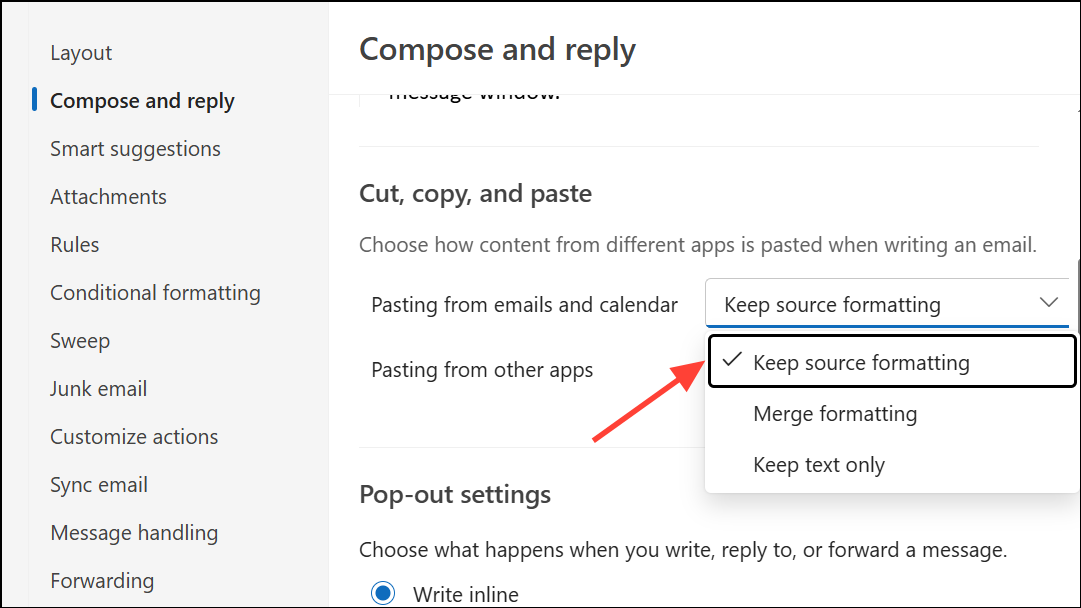1081x608 pixels.
Task: Open Forwarding settings
Action: [x=102, y=581]
